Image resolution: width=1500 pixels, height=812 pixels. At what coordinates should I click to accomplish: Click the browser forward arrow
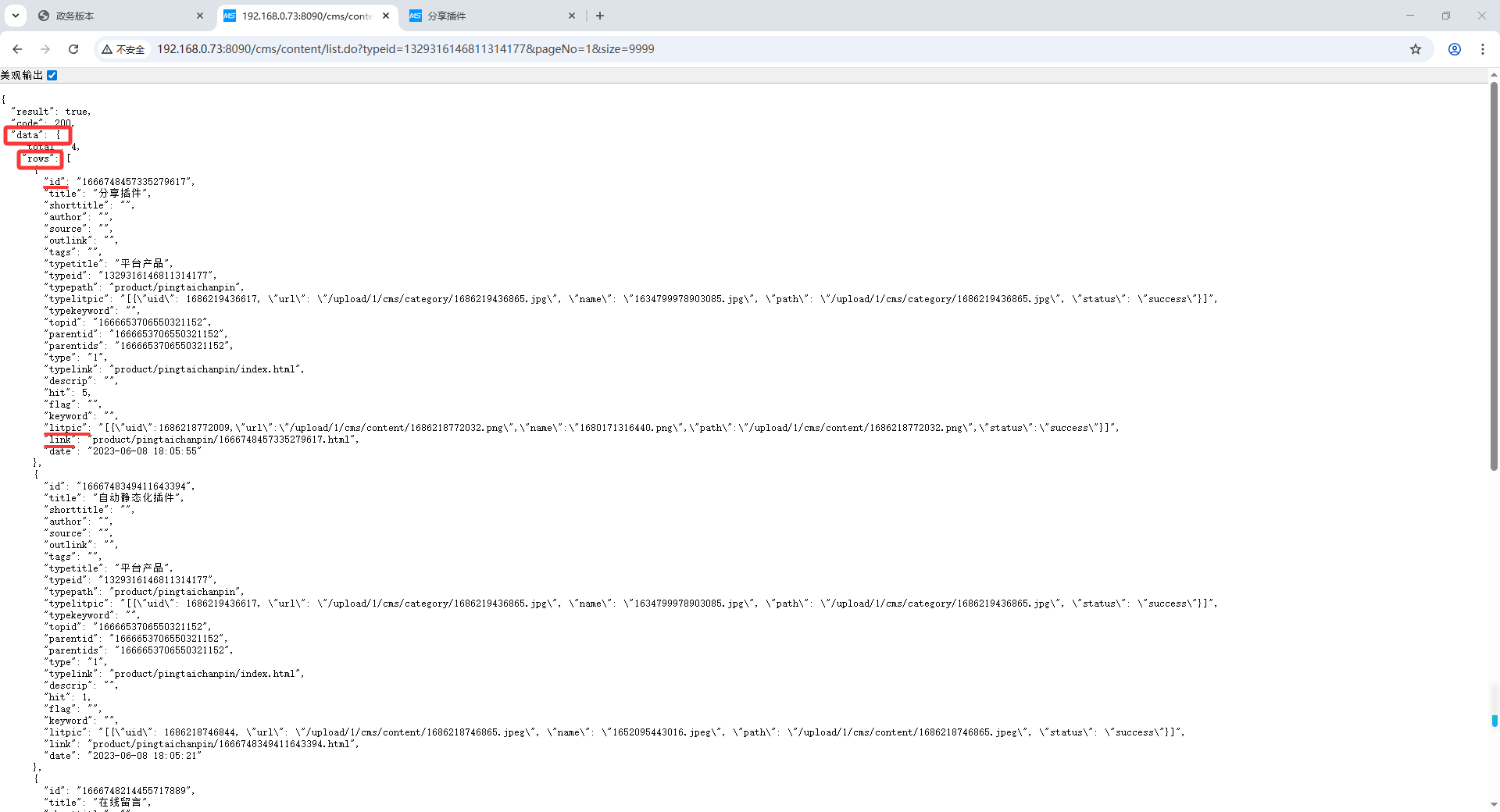45,49
